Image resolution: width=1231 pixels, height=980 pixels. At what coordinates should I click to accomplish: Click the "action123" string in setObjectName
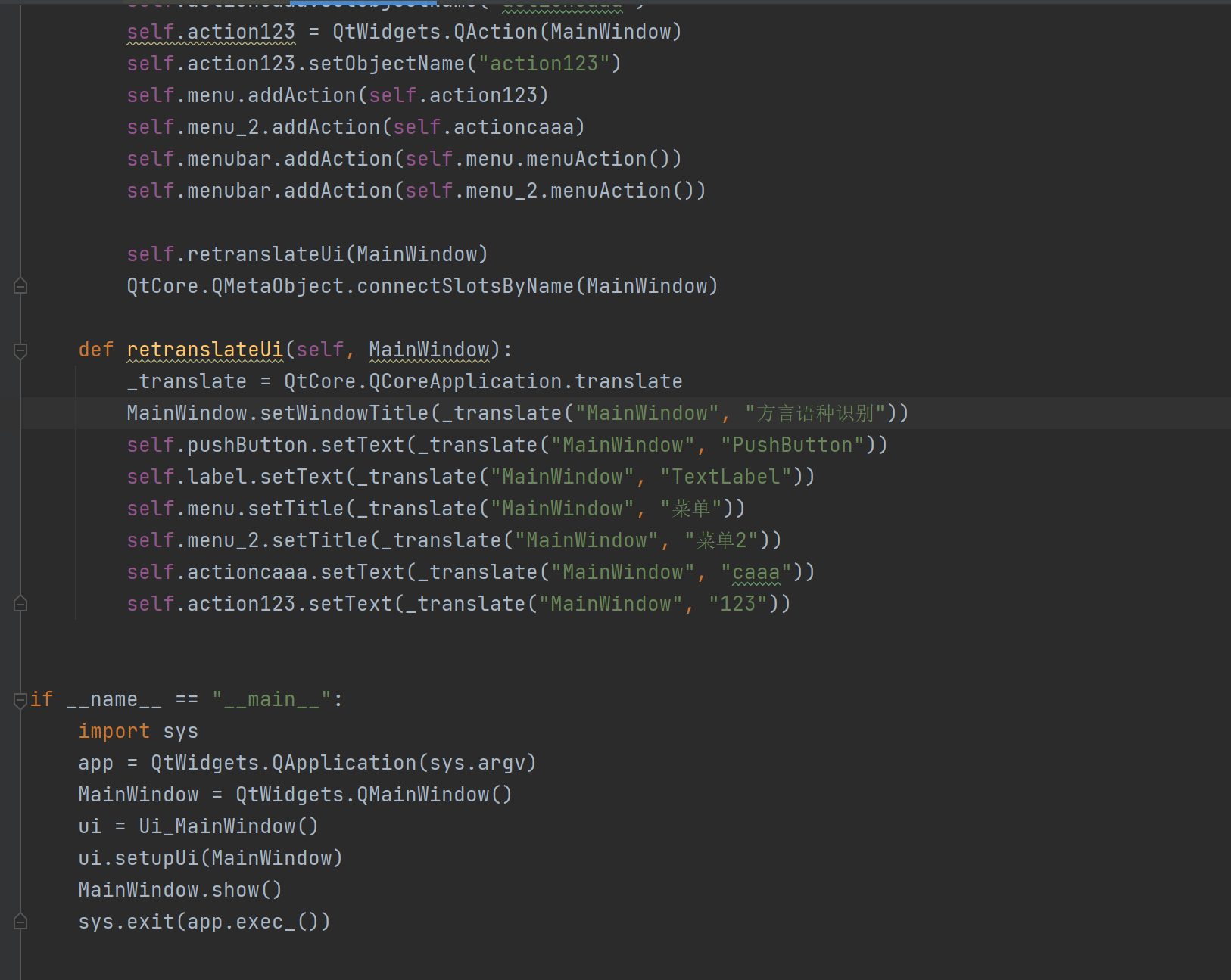[x=544, y=64]
